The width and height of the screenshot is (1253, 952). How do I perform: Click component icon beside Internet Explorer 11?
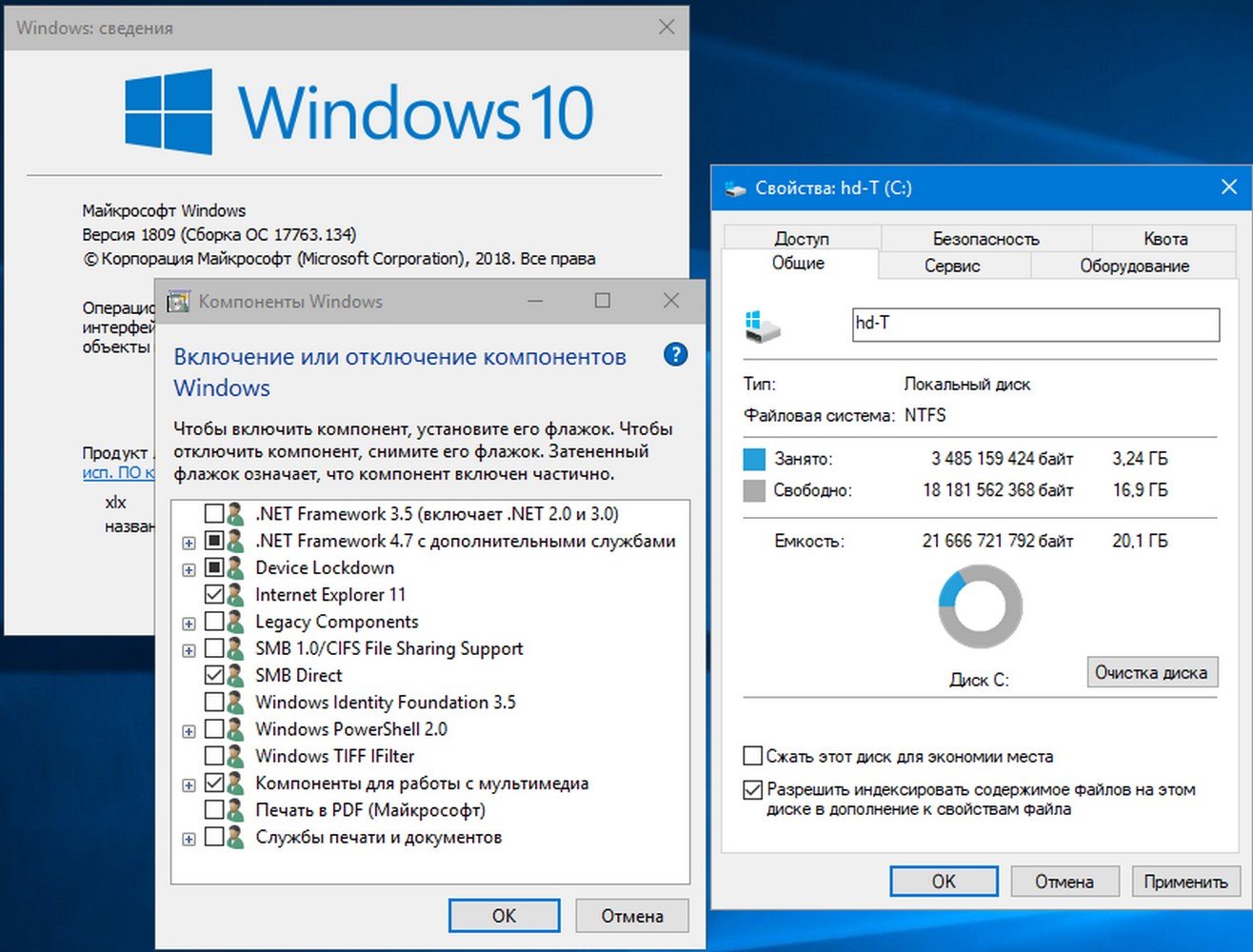click(235, 595)
